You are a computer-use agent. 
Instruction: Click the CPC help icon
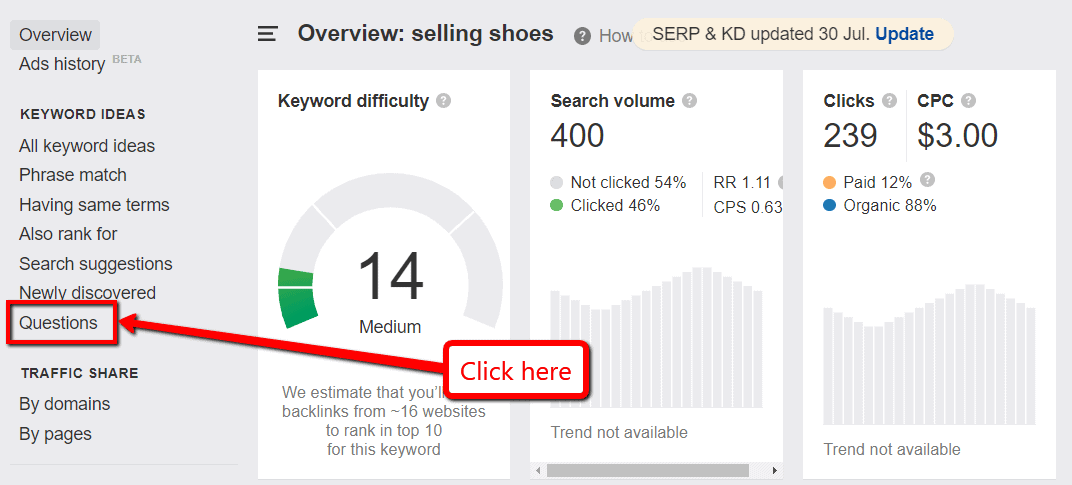tap(968, 101)
